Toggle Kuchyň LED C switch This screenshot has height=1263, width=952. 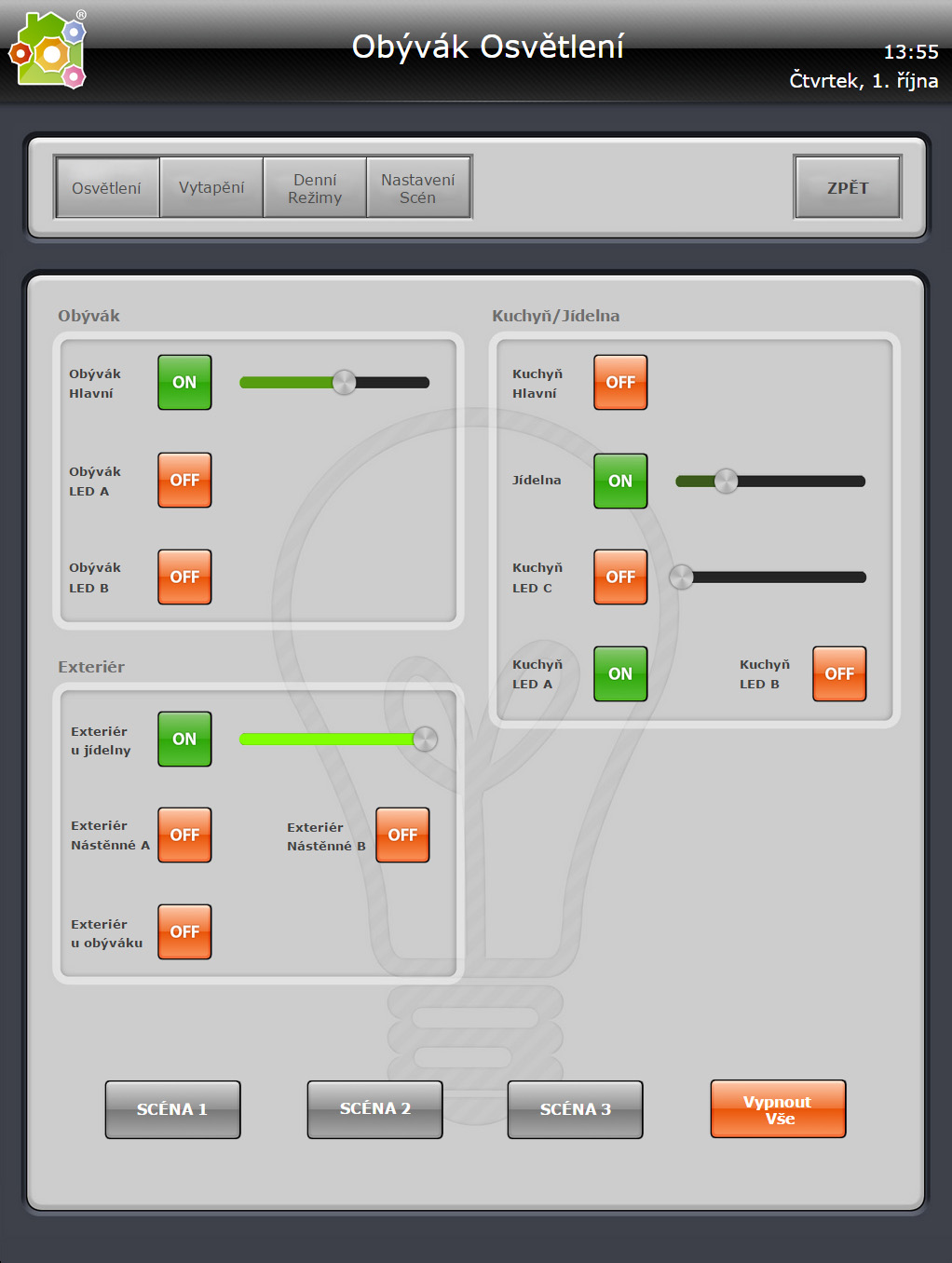[x=620, y=577]
